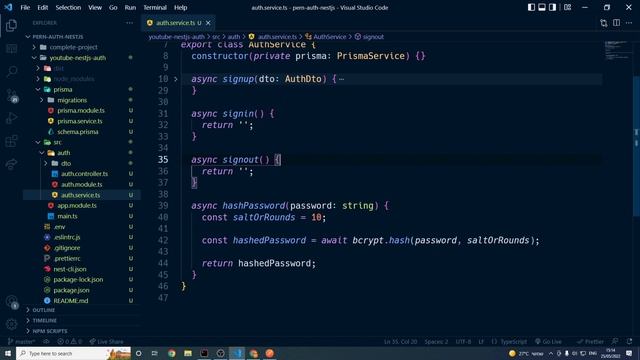Expand the dto folder

(x=82, y=163)
